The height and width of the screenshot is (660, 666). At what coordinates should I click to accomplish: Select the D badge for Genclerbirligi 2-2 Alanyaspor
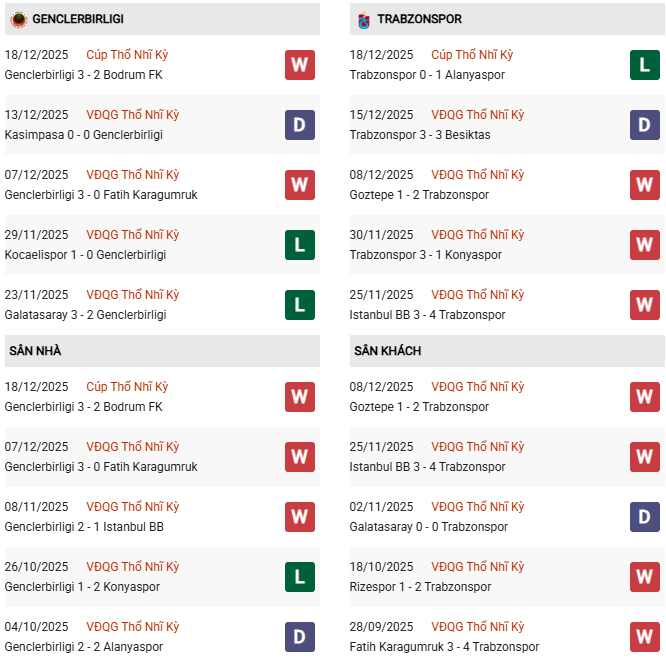tap(300, 637)
